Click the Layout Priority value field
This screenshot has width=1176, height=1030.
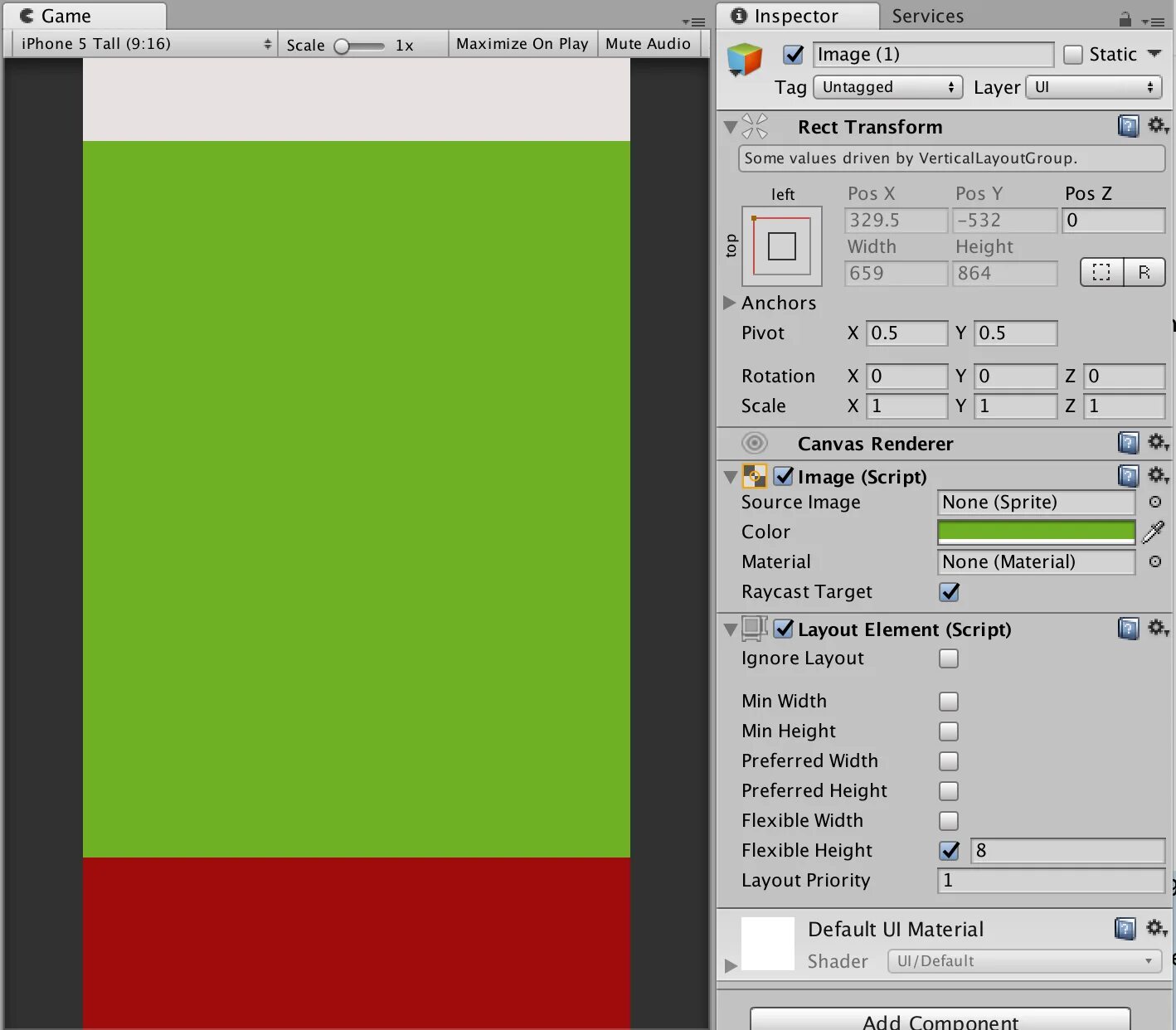click(x=1051, y=881)
